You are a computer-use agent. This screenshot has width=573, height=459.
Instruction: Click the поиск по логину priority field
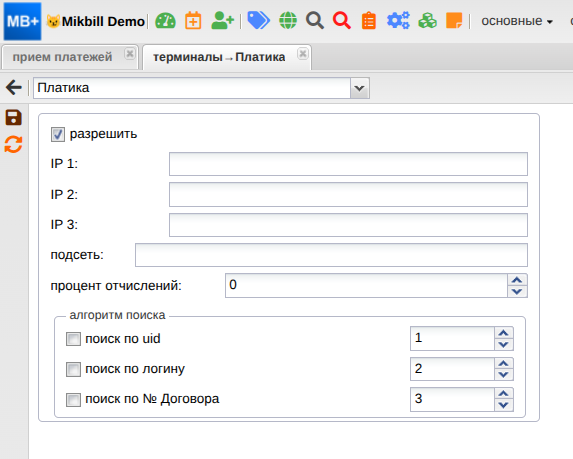point(452,369)
